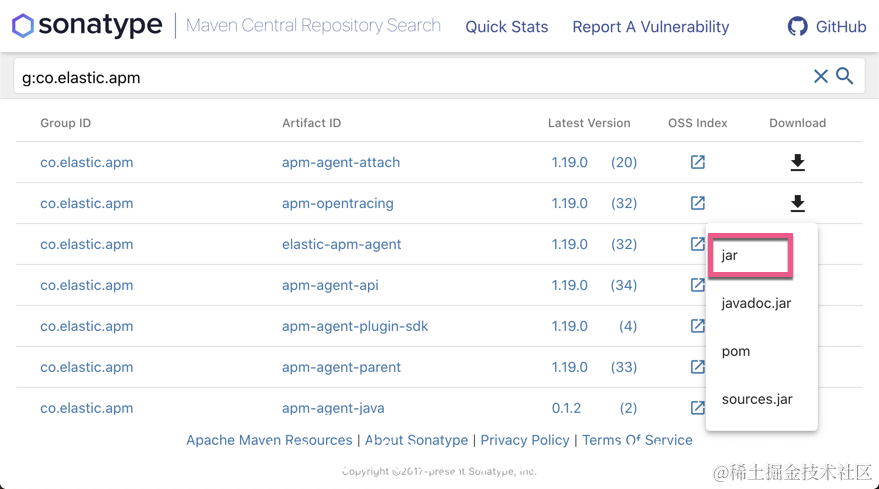Open OSS Index for apm-agent-api
Screen dimensions: 879x489
697,285
